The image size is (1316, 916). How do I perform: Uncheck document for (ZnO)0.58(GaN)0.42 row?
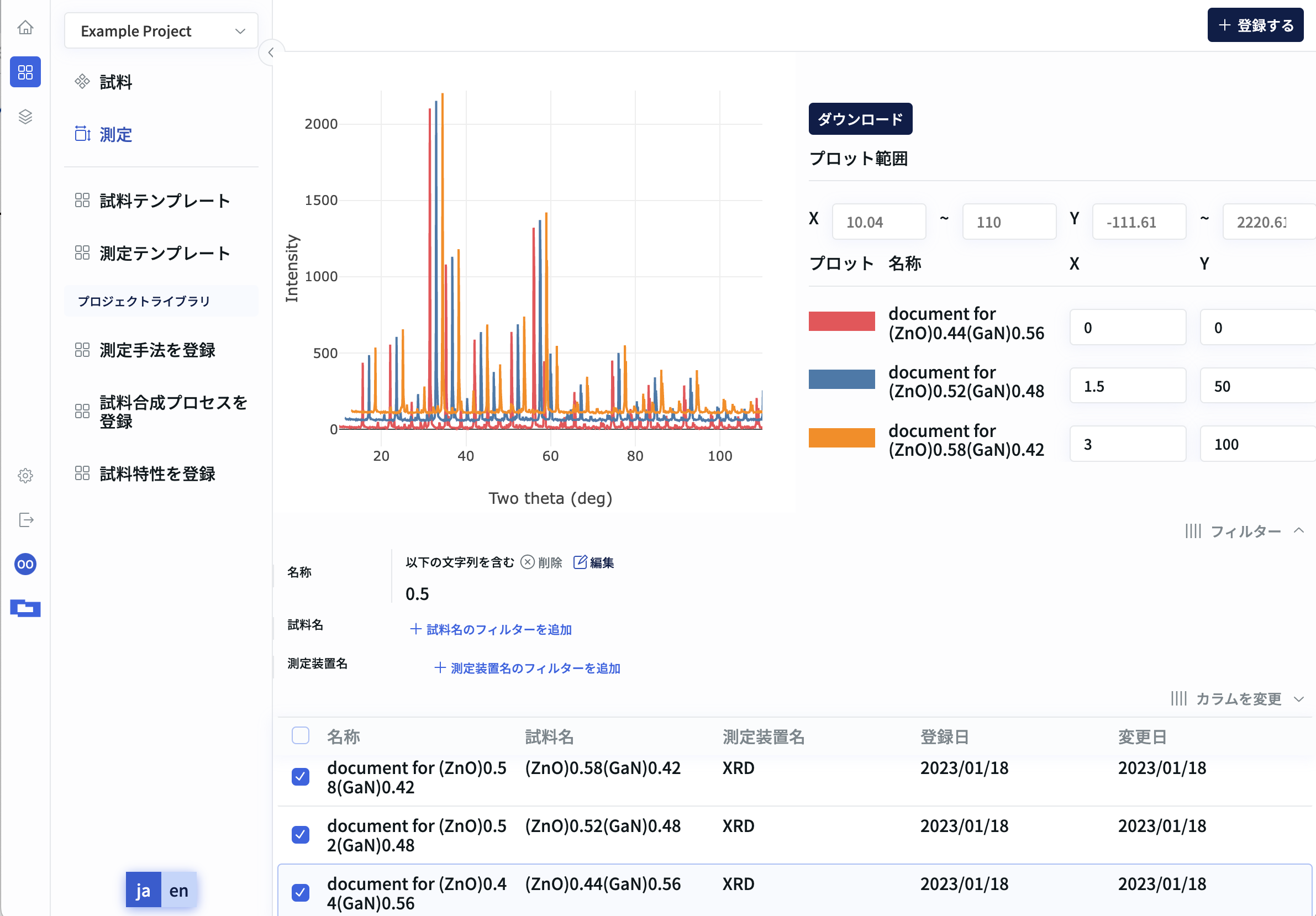tap(301, 777)
